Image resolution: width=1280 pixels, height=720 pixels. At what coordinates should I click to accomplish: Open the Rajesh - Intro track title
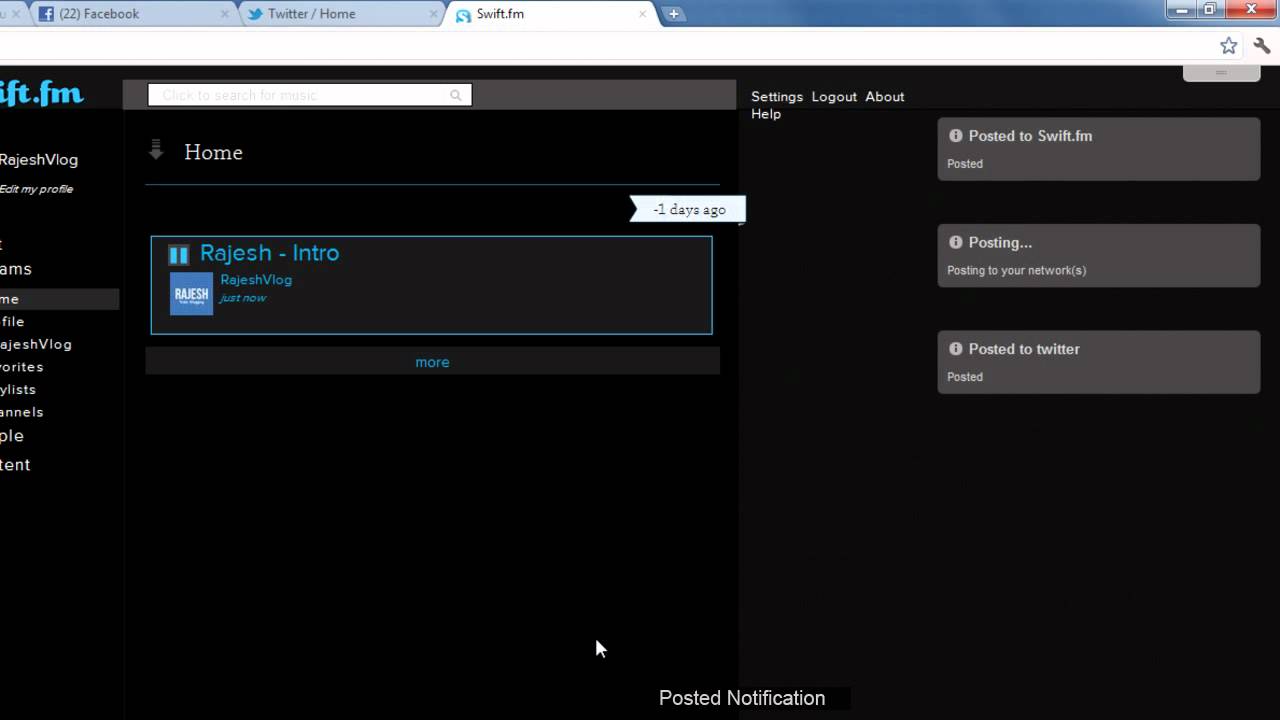click(270, 253)
